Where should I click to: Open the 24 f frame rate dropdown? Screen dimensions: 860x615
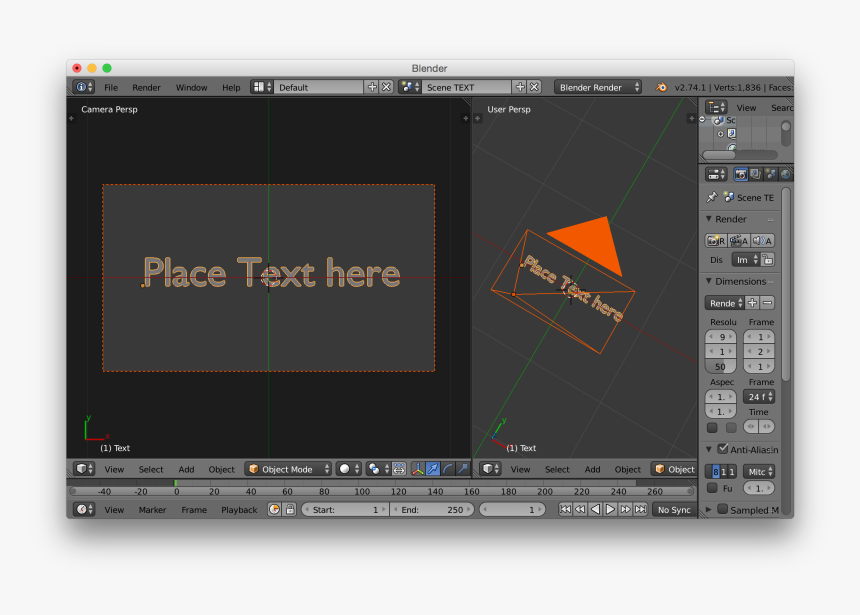(x=759, y=396)
